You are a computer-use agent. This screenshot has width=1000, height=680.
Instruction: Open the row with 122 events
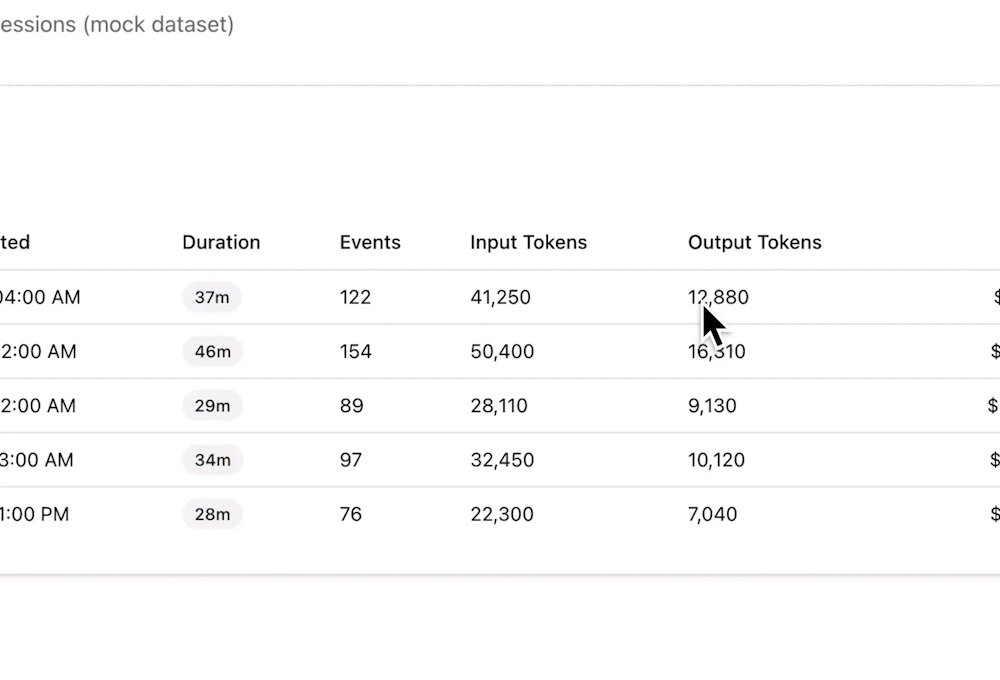pyautogui.click(x=500, y=297)
